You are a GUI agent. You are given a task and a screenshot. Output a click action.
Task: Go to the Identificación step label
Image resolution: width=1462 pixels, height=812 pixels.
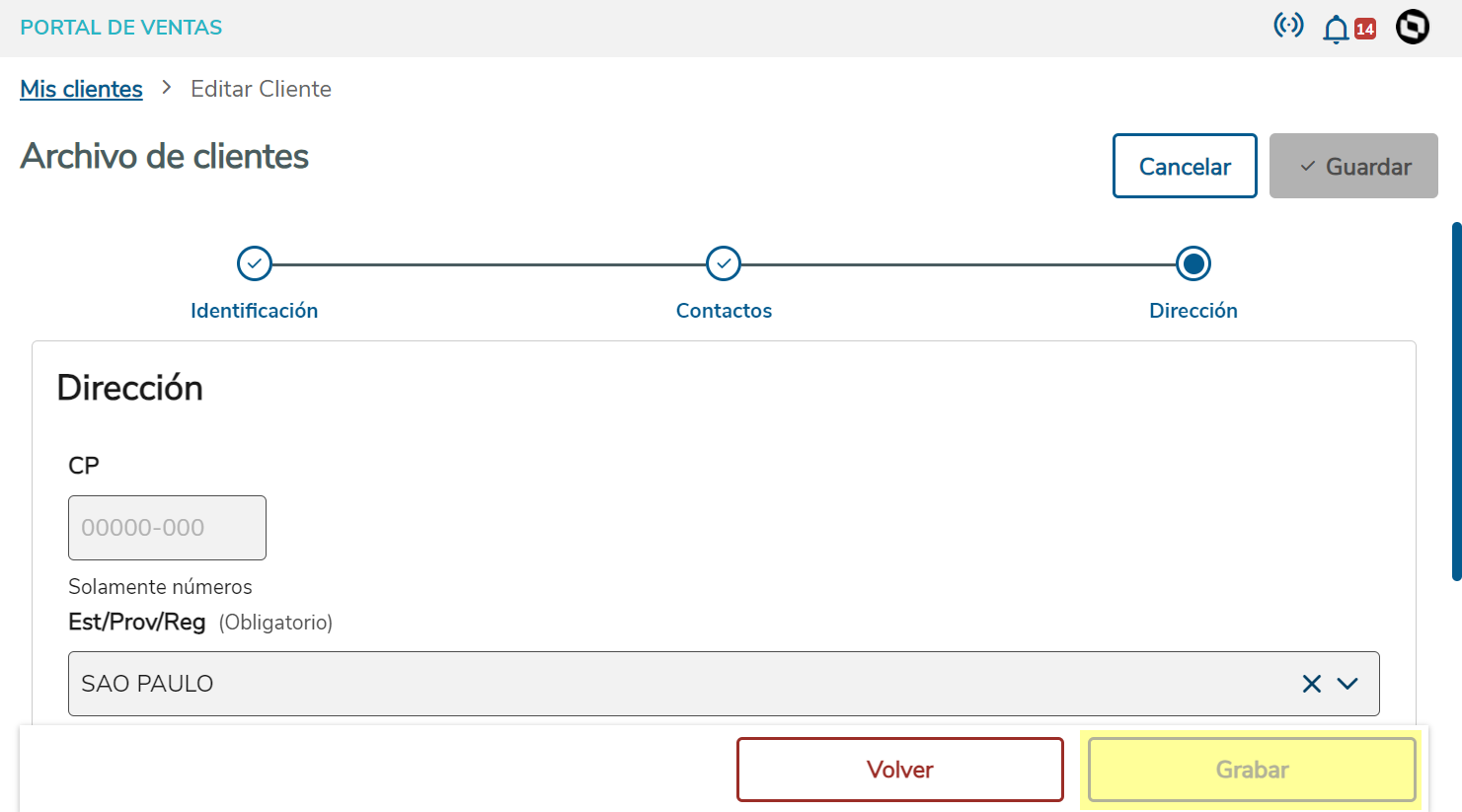tap(254, 311)
